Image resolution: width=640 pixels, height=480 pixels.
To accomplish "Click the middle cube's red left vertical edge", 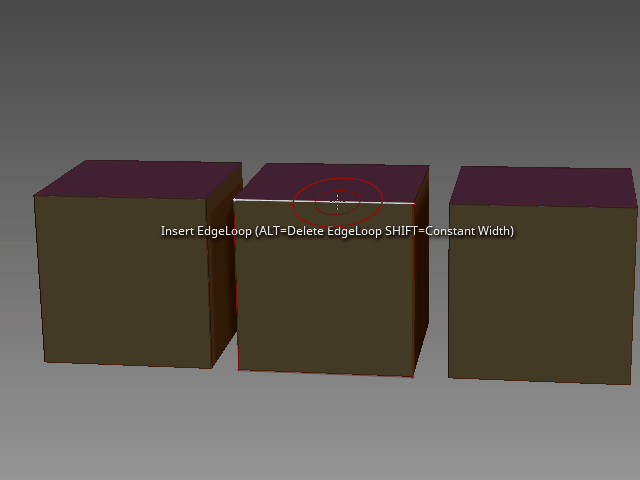I will (x=235, y=290).
